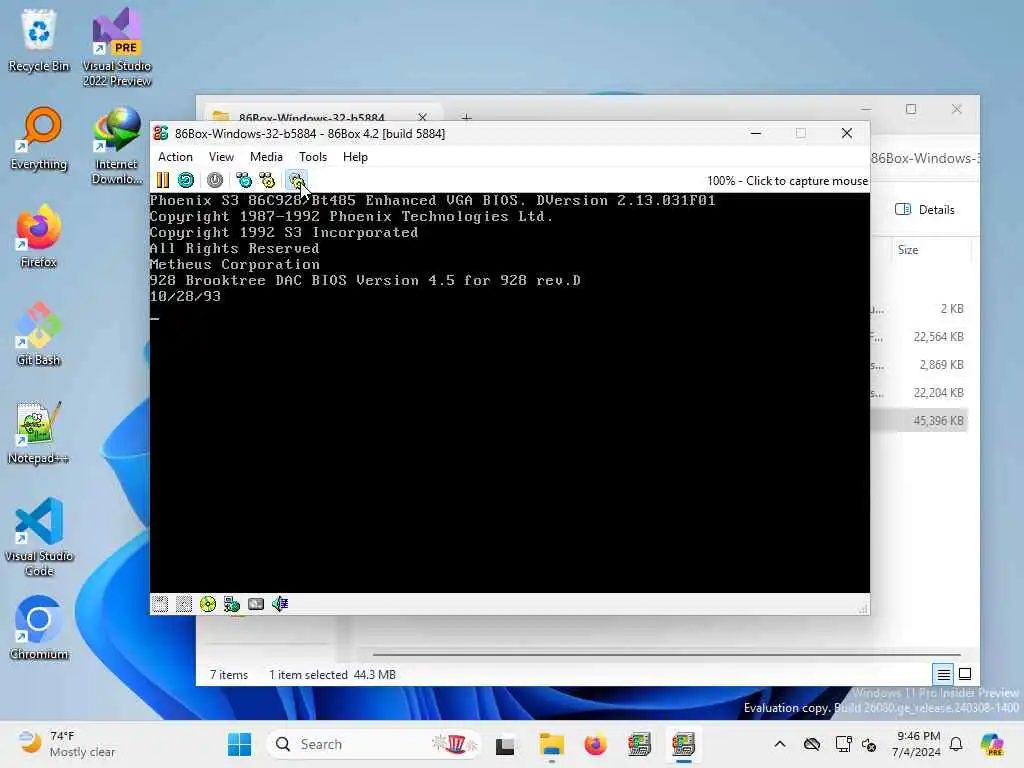The height and width of the screenshot is (768, 1024).
Task: Open Task View from taskbar
Action: (x=505, y=744)
